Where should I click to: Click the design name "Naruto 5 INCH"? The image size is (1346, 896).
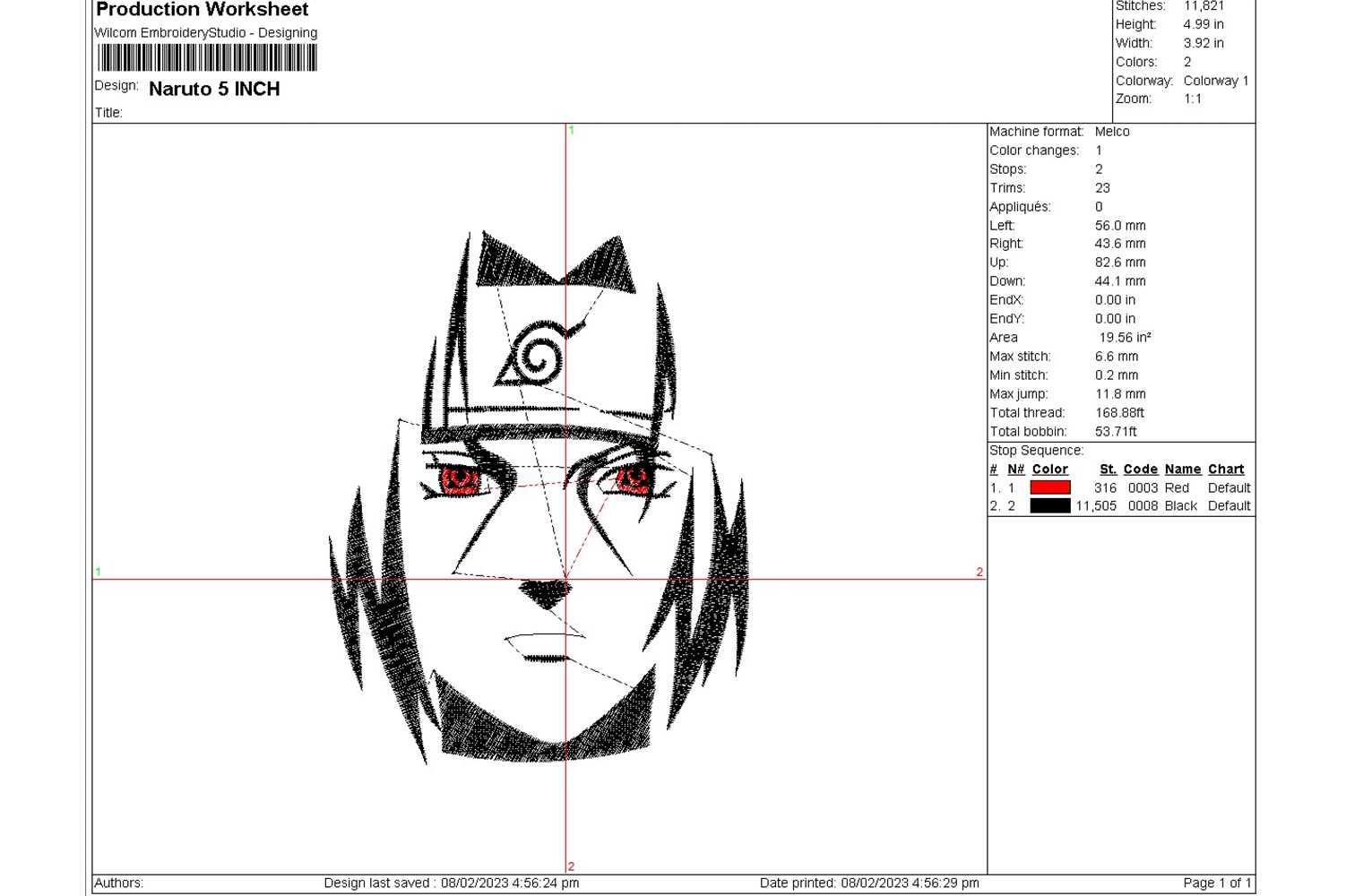(214, 89)
